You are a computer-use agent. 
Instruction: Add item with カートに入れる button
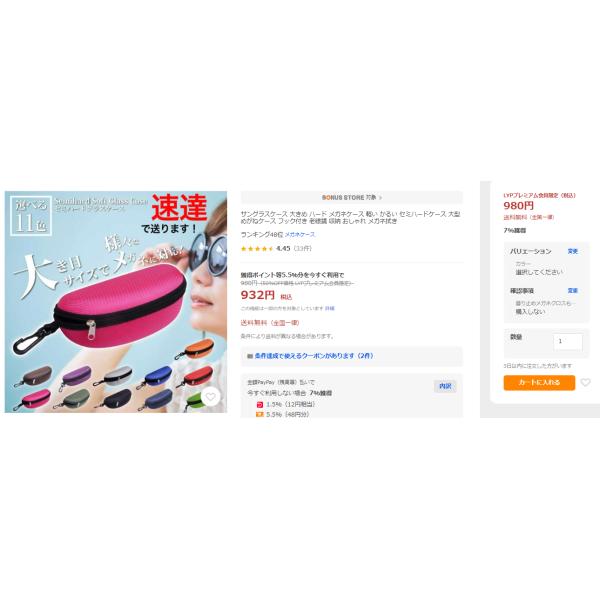[x=539, y=383]
